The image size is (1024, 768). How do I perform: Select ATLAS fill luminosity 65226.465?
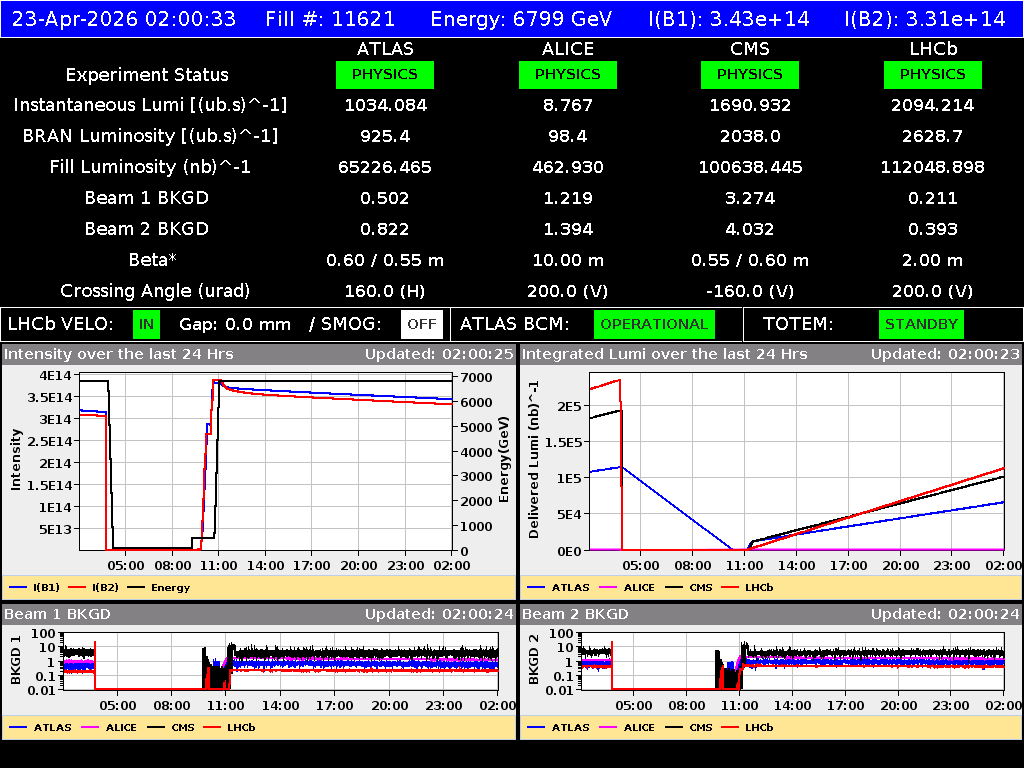(x=385, y=167)
